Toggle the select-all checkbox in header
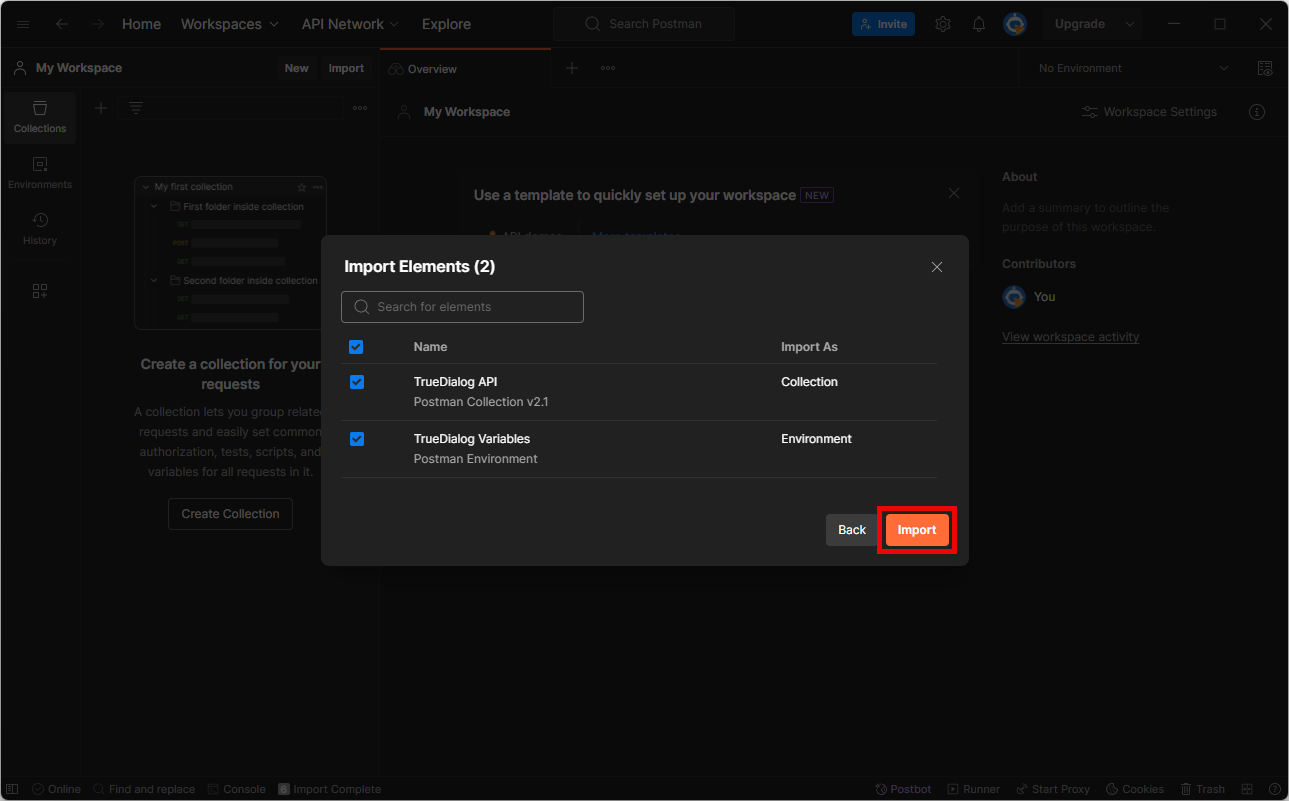The image size is (1289, 801). pyautogui.click(x=356, y=347)
